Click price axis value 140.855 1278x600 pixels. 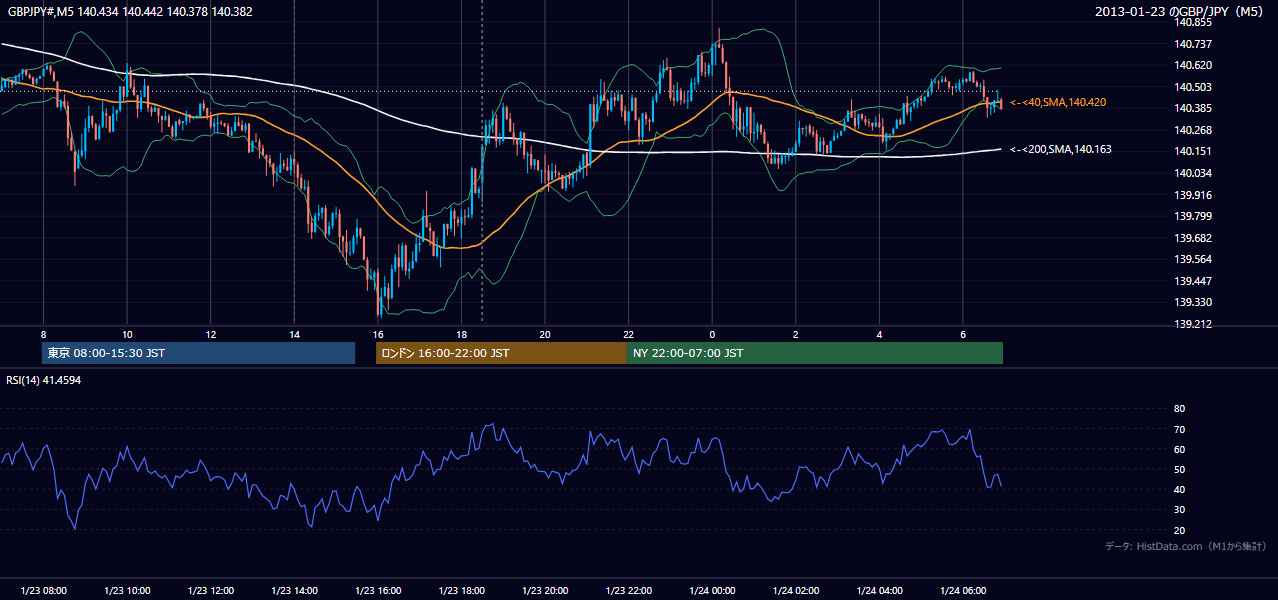1193,23
